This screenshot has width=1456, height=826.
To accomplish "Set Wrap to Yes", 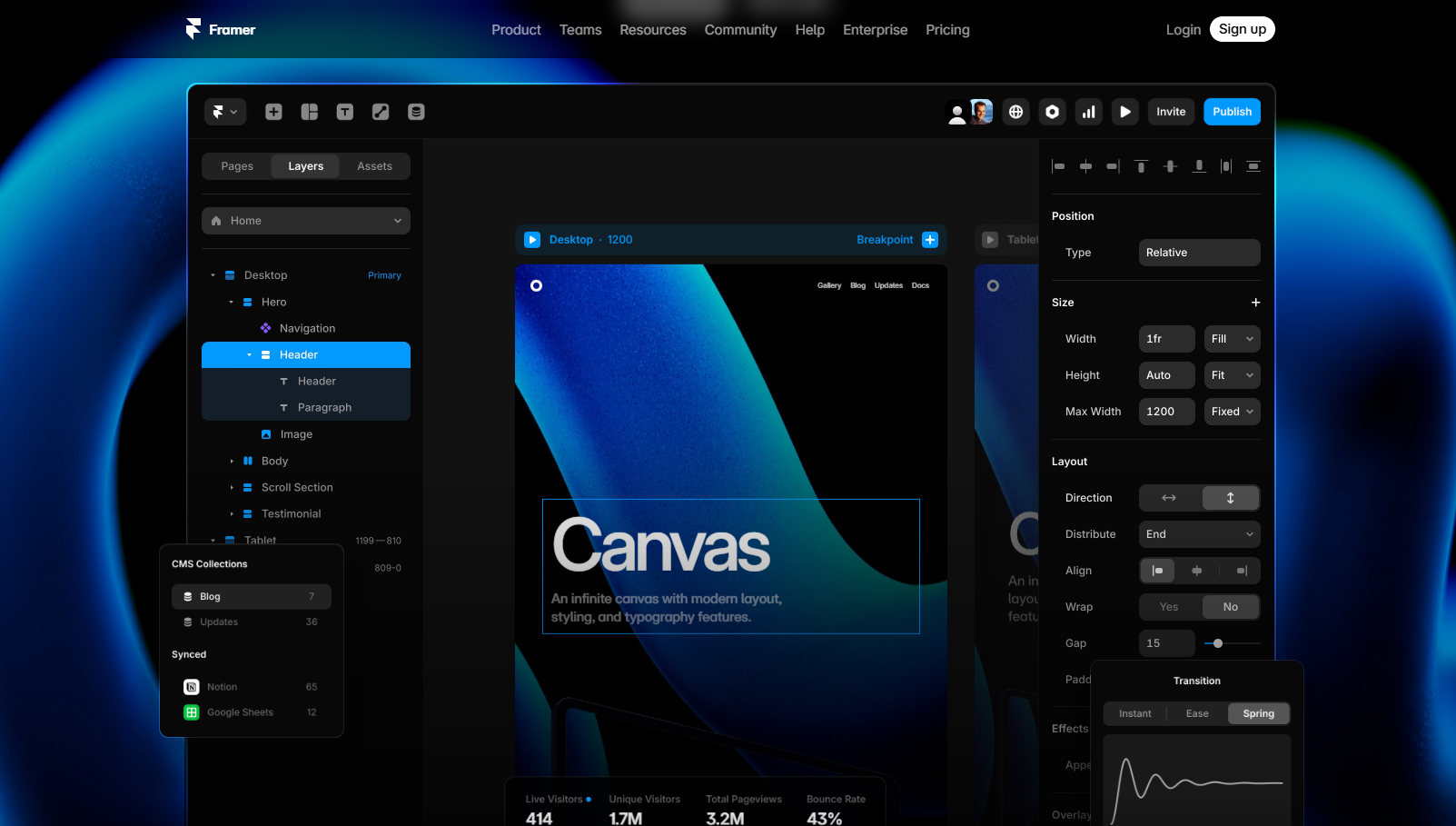I will pyautogui.click(x=1169, y=607).
